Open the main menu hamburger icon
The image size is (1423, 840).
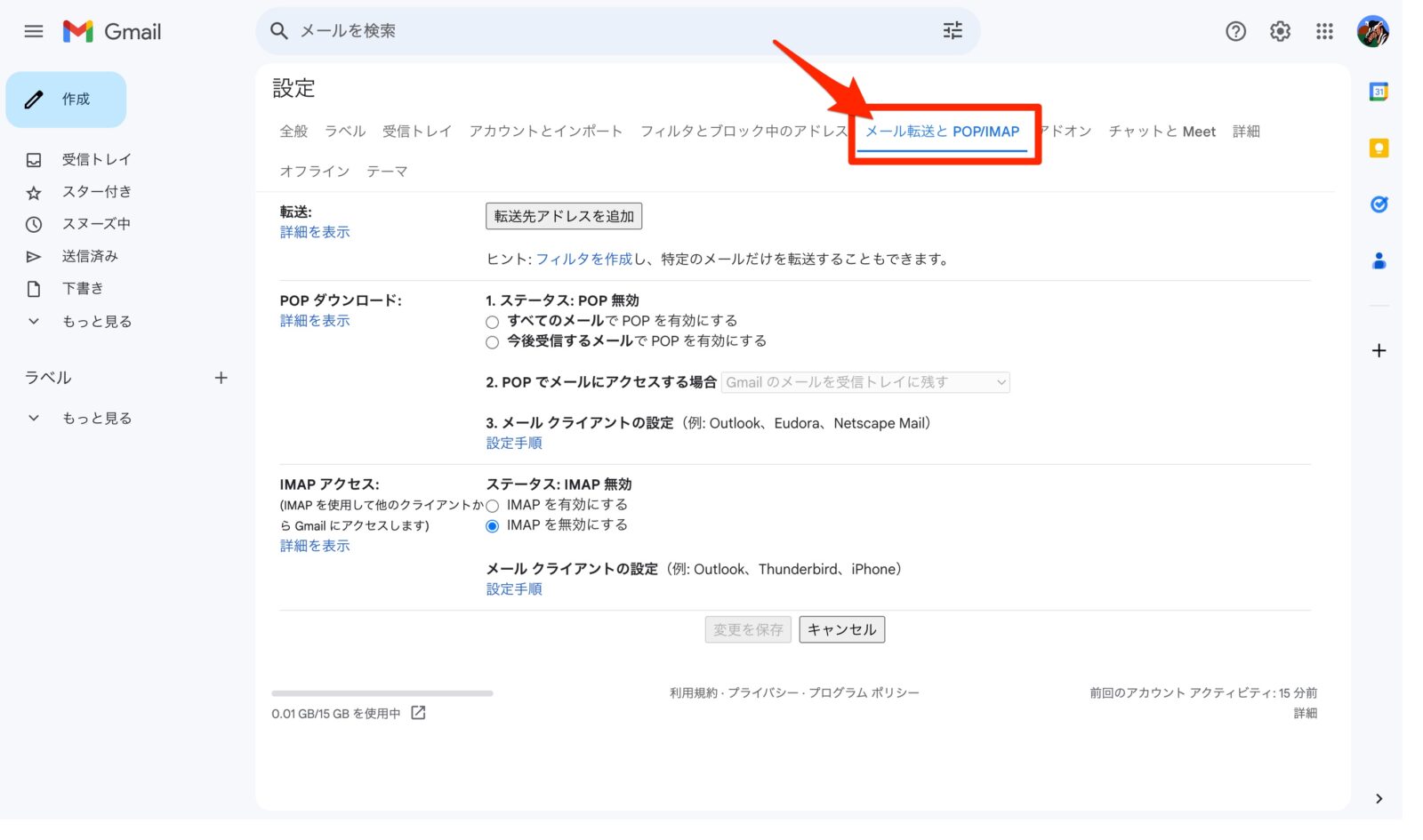(34, 31)
